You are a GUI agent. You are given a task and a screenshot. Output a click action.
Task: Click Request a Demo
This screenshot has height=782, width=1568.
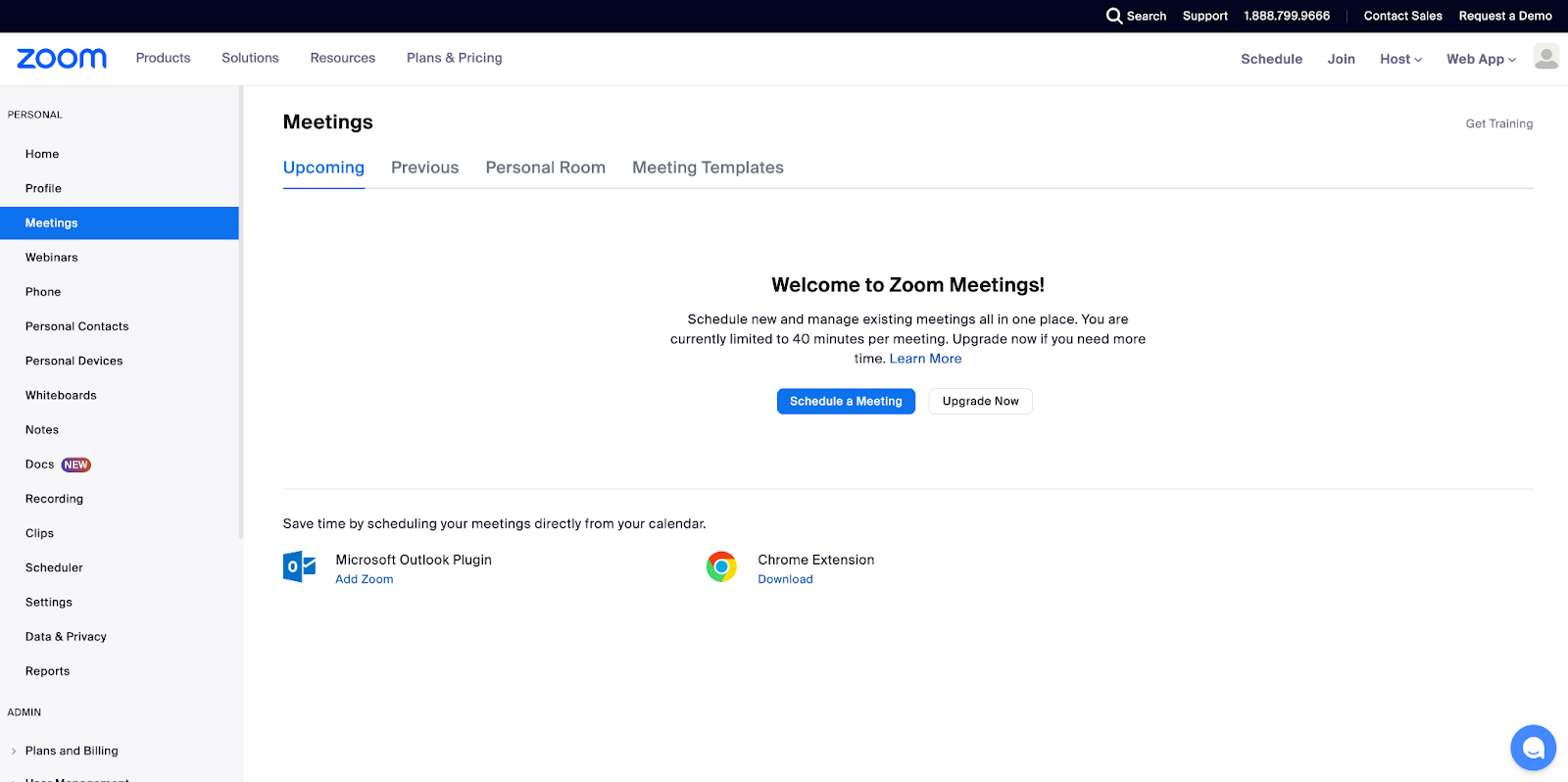coord(1505,16)
